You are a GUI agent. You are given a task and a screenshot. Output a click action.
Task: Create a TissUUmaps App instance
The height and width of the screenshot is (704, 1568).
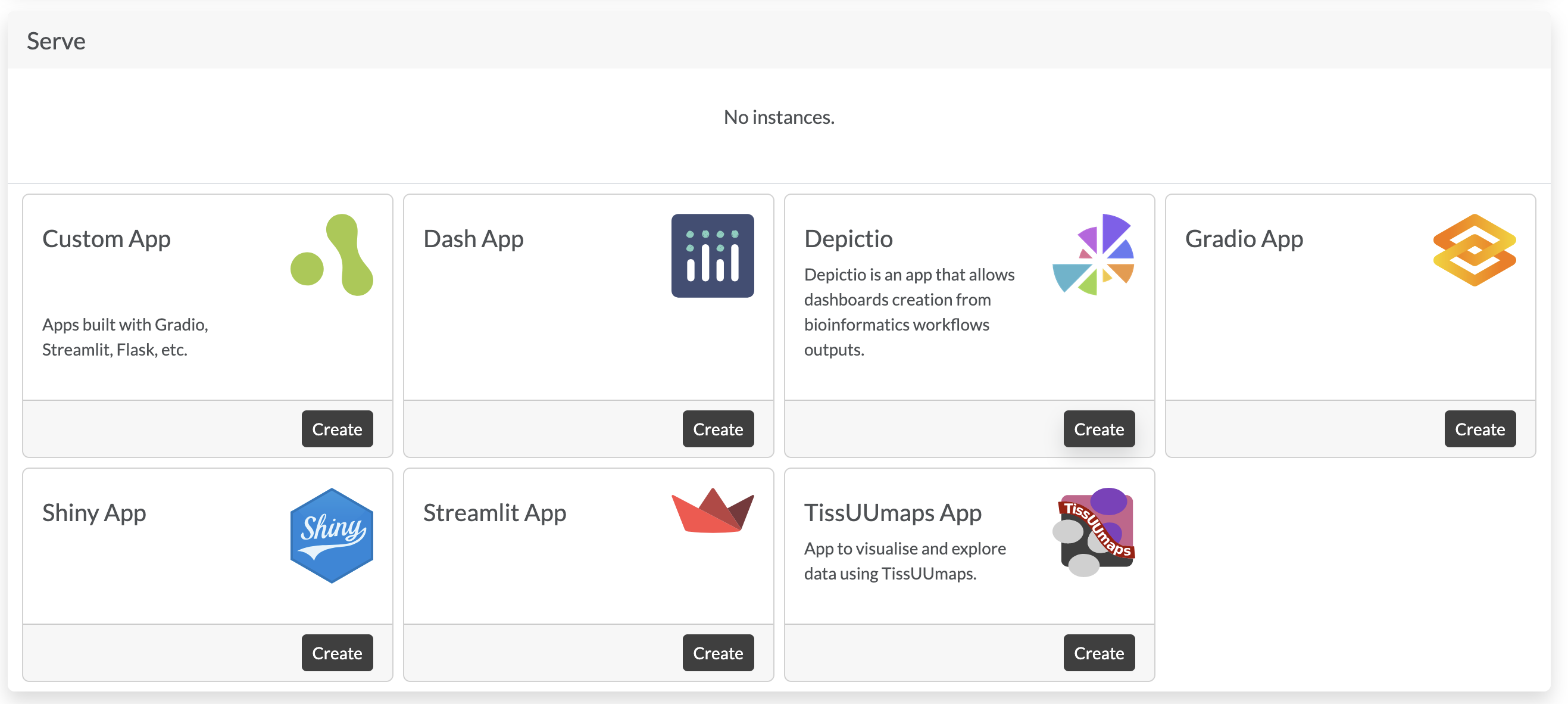[1099, 653]
